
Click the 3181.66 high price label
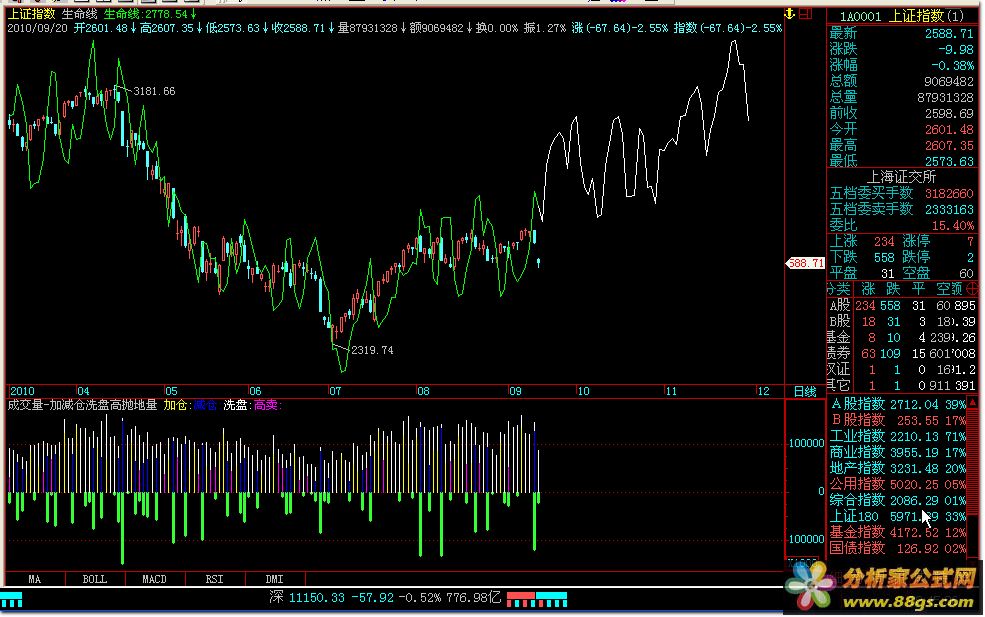tap(155, 91)
